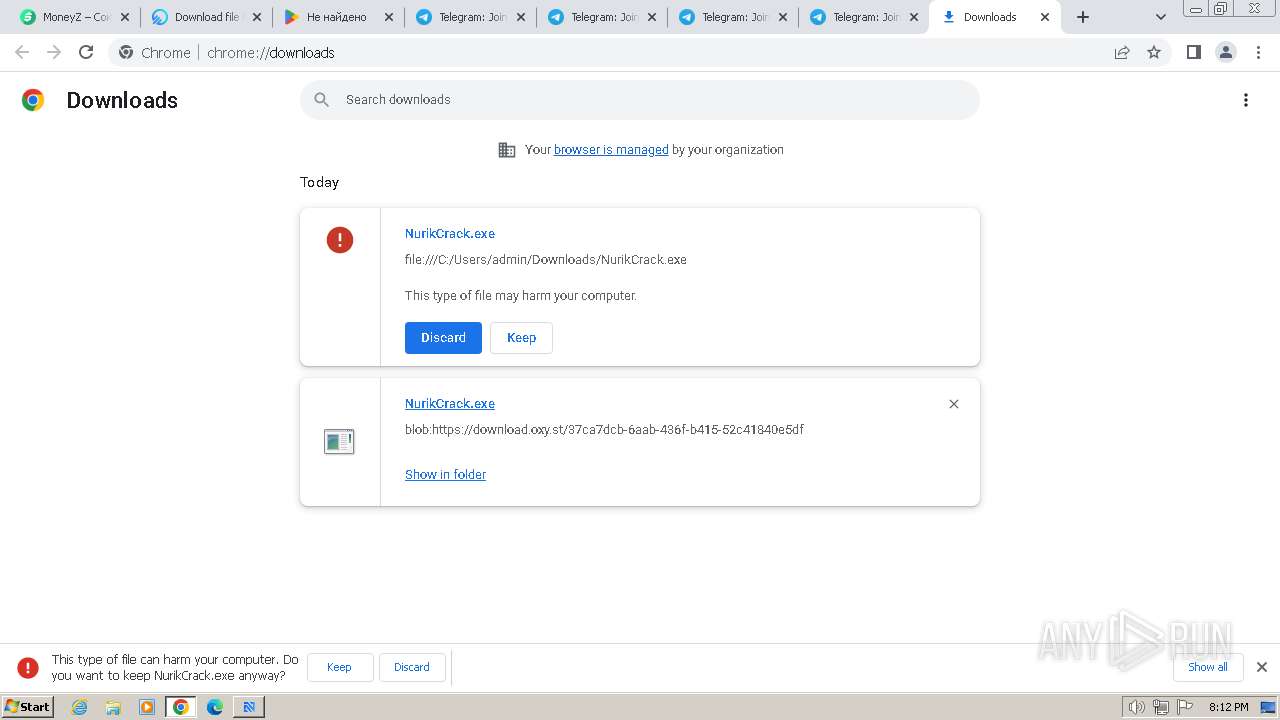Image resolution: width=1280 pixels, height=720 pixels.
Task: Open File Explorer from taskbar
Action: (x=113, y=707)
